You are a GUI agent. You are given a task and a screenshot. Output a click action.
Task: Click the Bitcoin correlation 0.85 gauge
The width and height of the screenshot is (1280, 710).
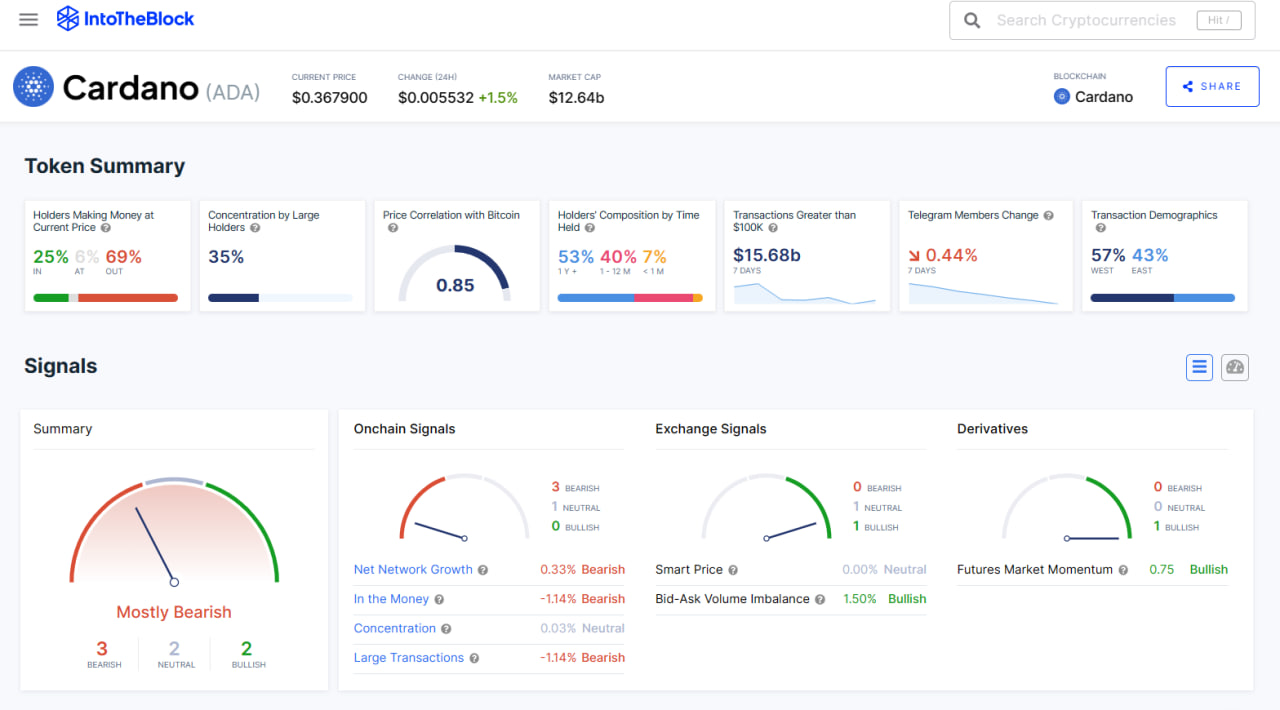click(x=455, y=272)
